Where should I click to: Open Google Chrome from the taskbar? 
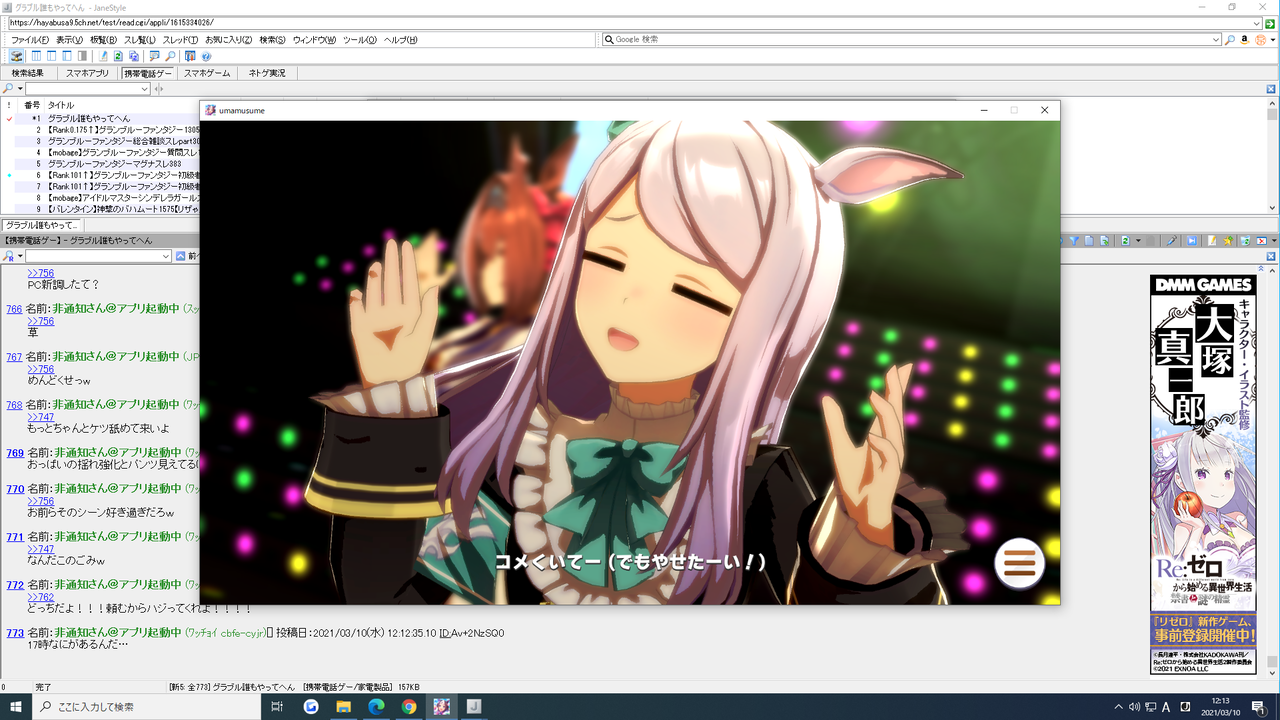(409, 707)
